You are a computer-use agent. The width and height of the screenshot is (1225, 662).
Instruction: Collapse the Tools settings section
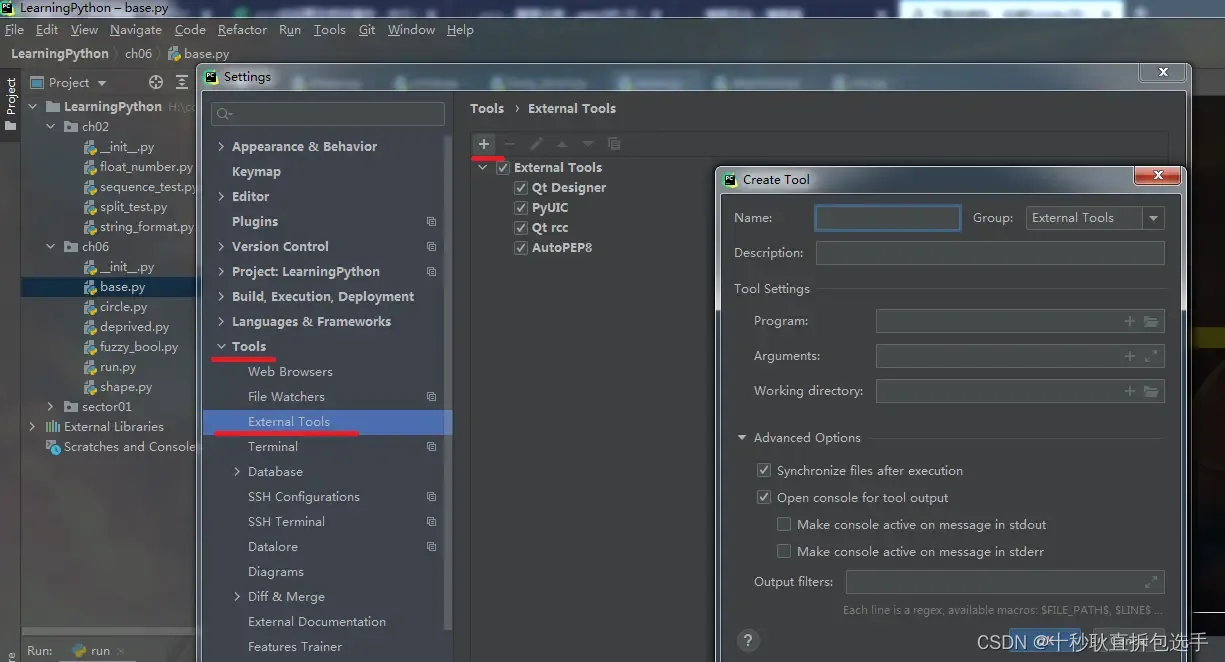[x=221, y=347]
